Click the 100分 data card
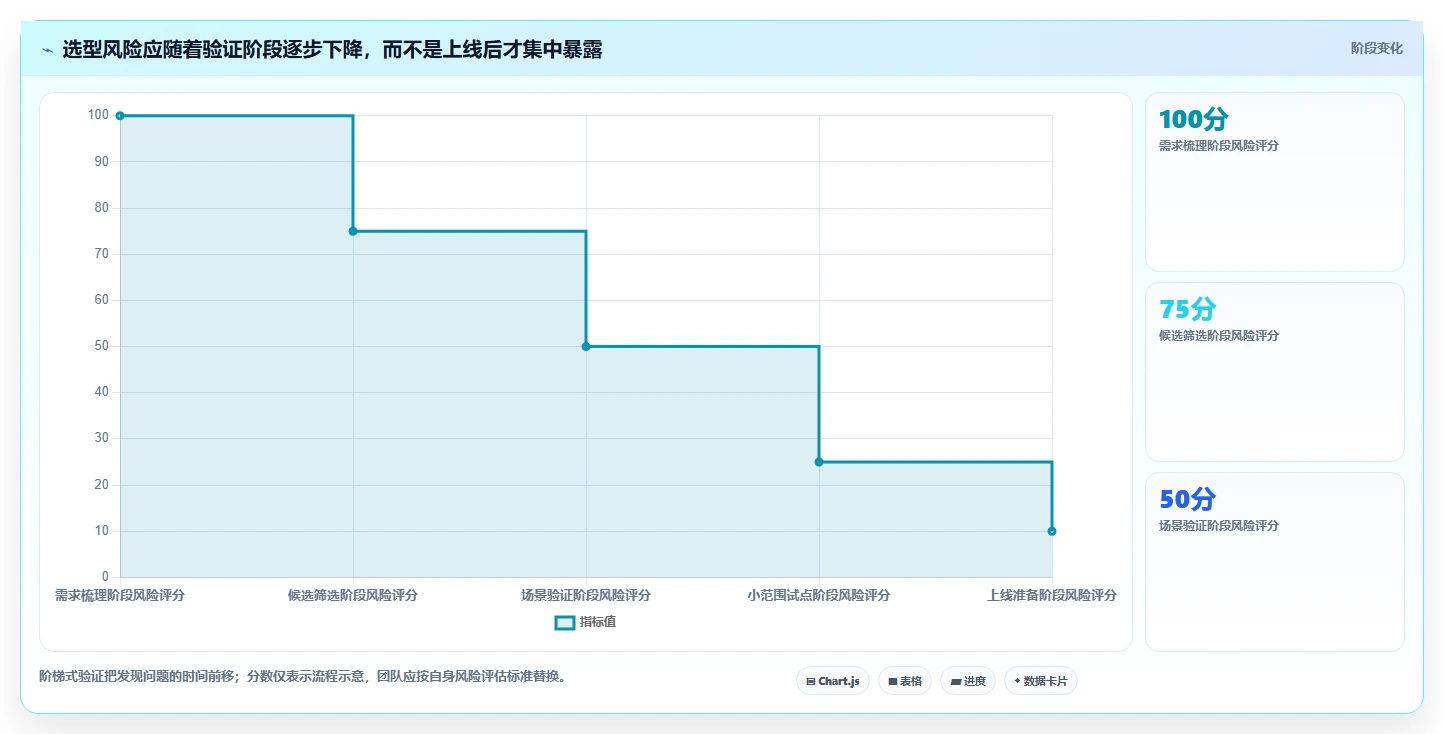The width and height of the screenshot is (1444, 734). click(x=1275, y=182)
